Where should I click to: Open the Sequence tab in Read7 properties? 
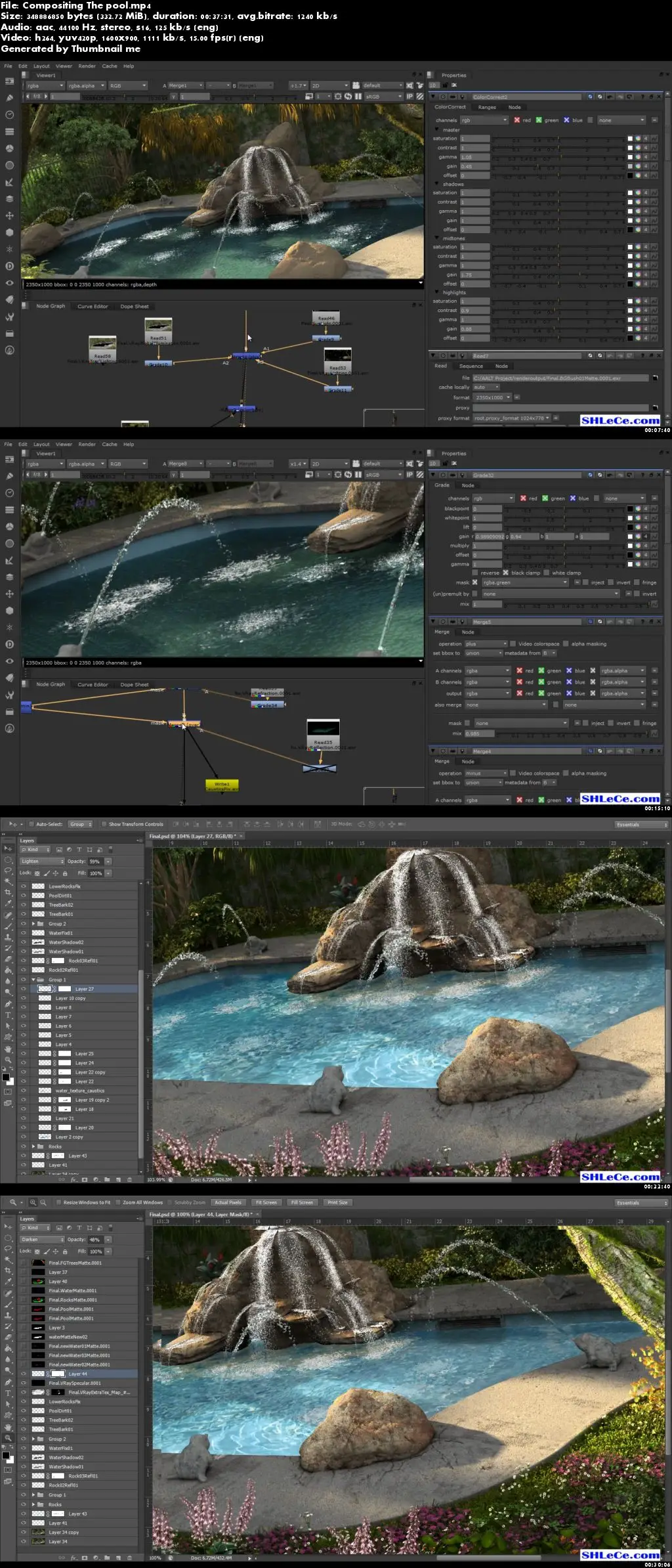[x=471, y=366]
